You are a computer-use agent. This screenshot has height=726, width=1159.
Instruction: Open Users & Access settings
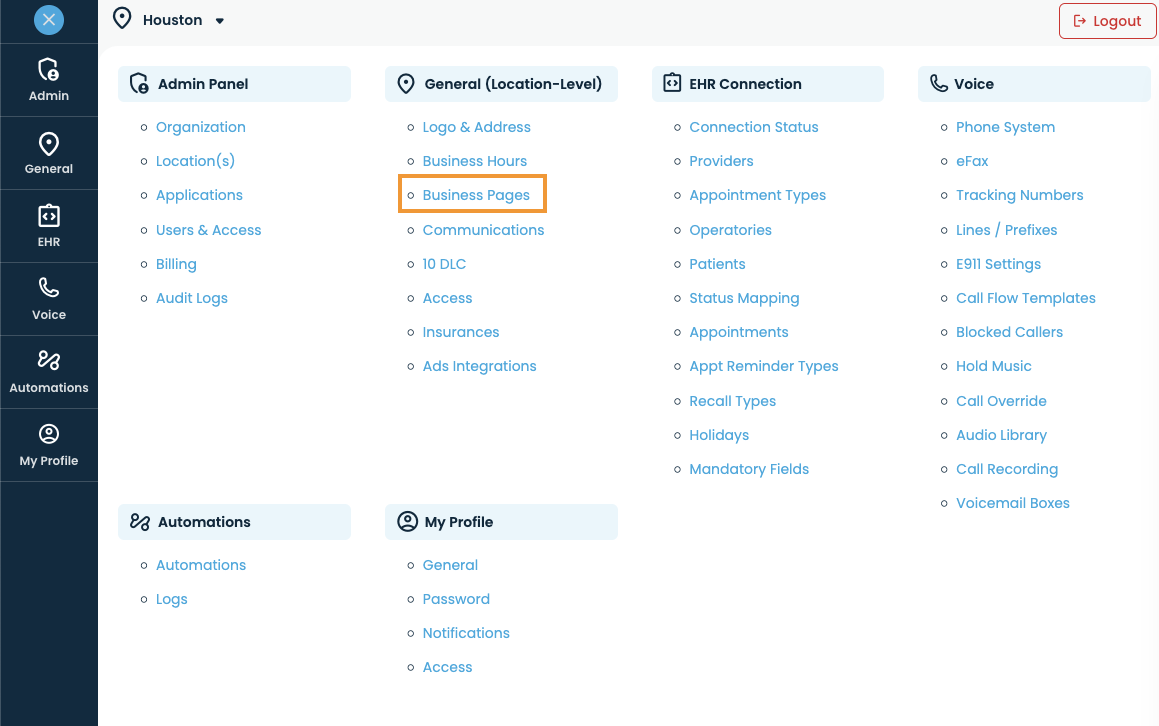tap(208, 230)
